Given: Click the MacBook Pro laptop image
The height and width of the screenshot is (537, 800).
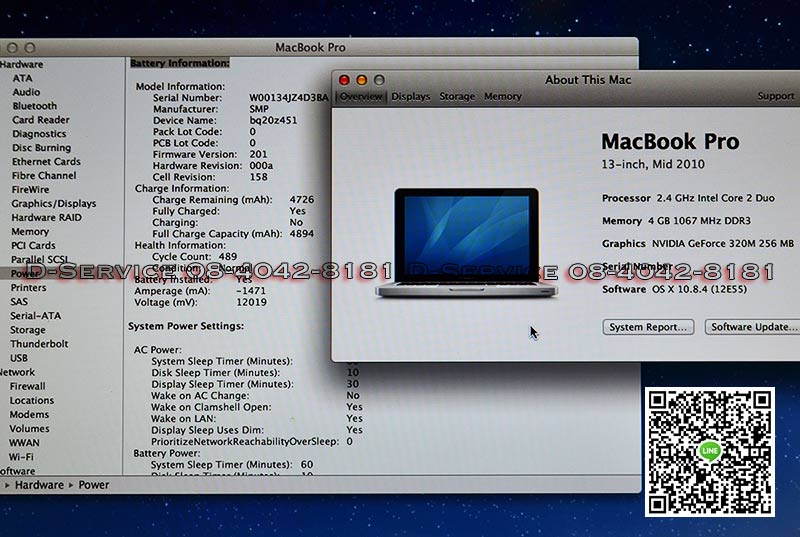Looking at the screenshot, I should (x=466, y=243).
